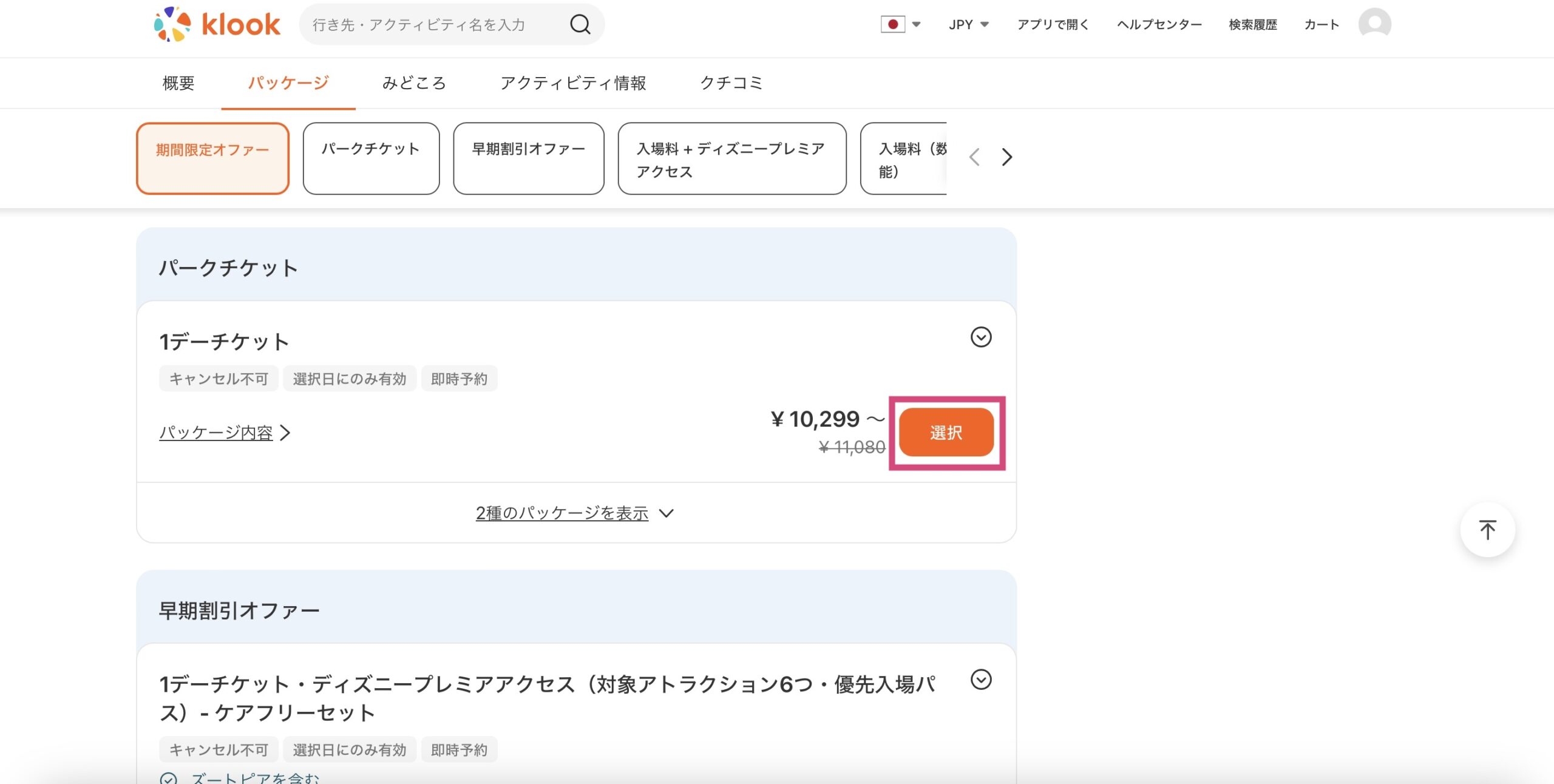This screenshot has height=784, width=1554.
Task: Switch to the パッケージ tab
Action: 288,83
